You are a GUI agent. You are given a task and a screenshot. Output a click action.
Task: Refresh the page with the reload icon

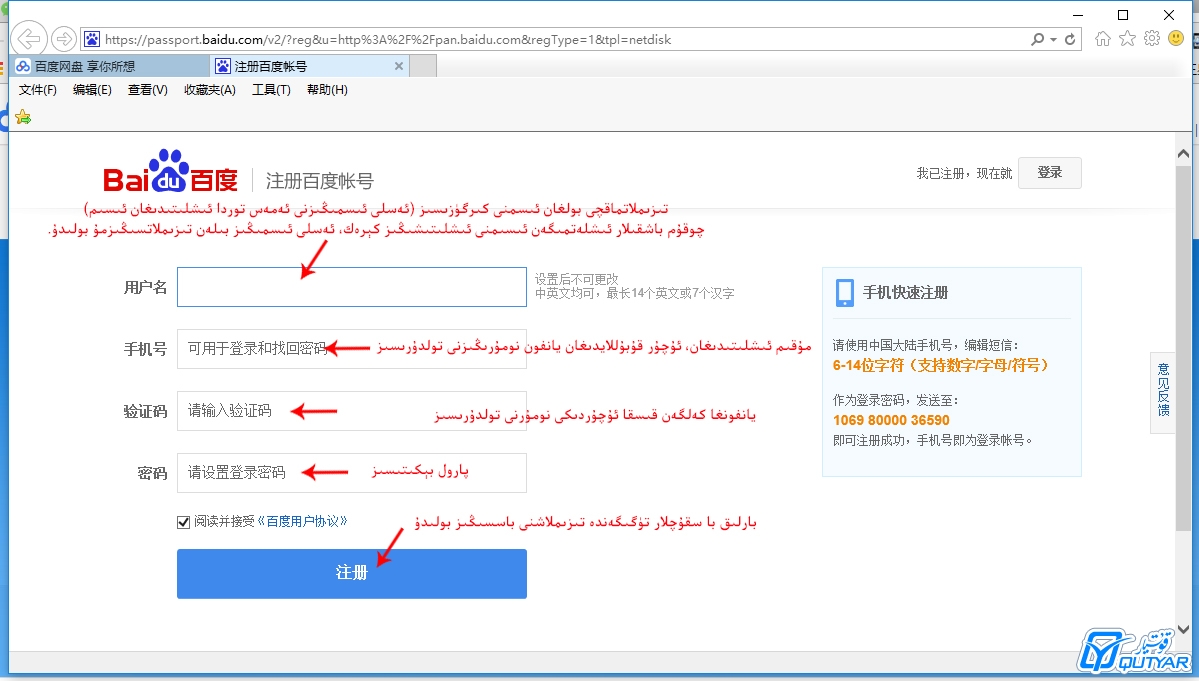(1070, 39)
